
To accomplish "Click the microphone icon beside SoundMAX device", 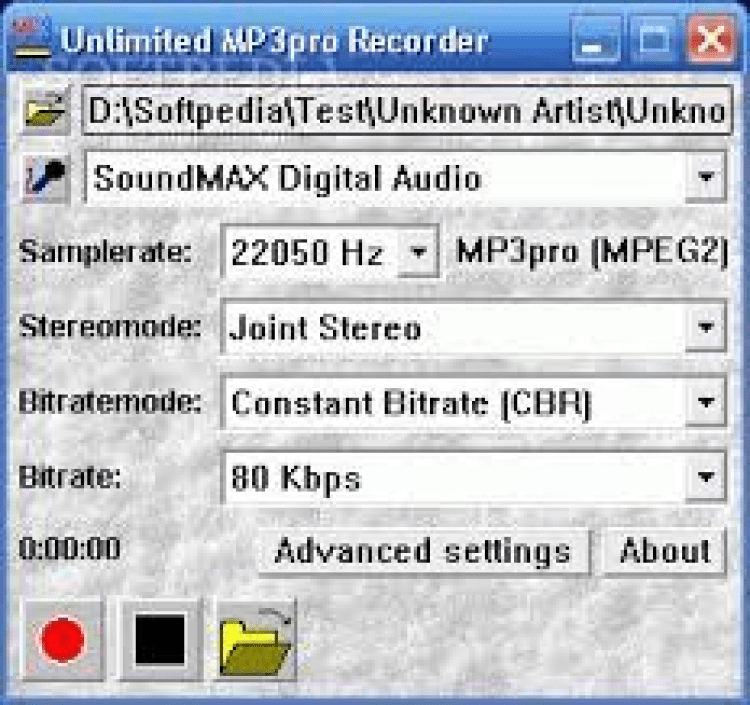I will click(x=45, y=179).
